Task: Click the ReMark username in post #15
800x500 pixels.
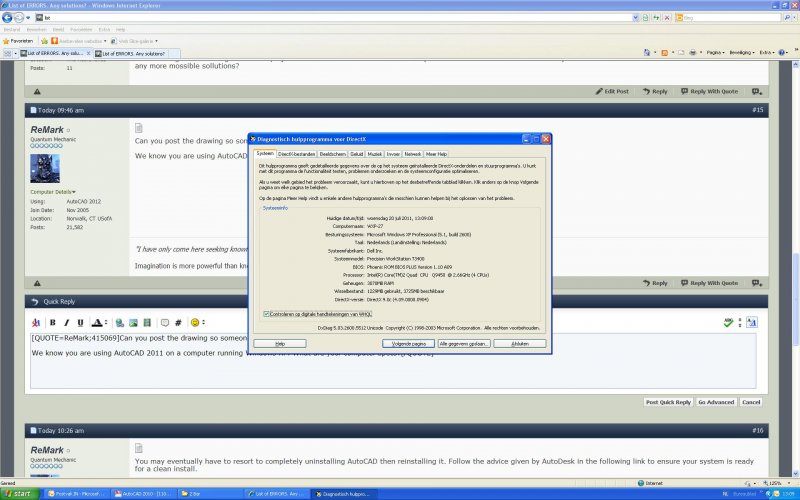Action: (x=47, y=130)
